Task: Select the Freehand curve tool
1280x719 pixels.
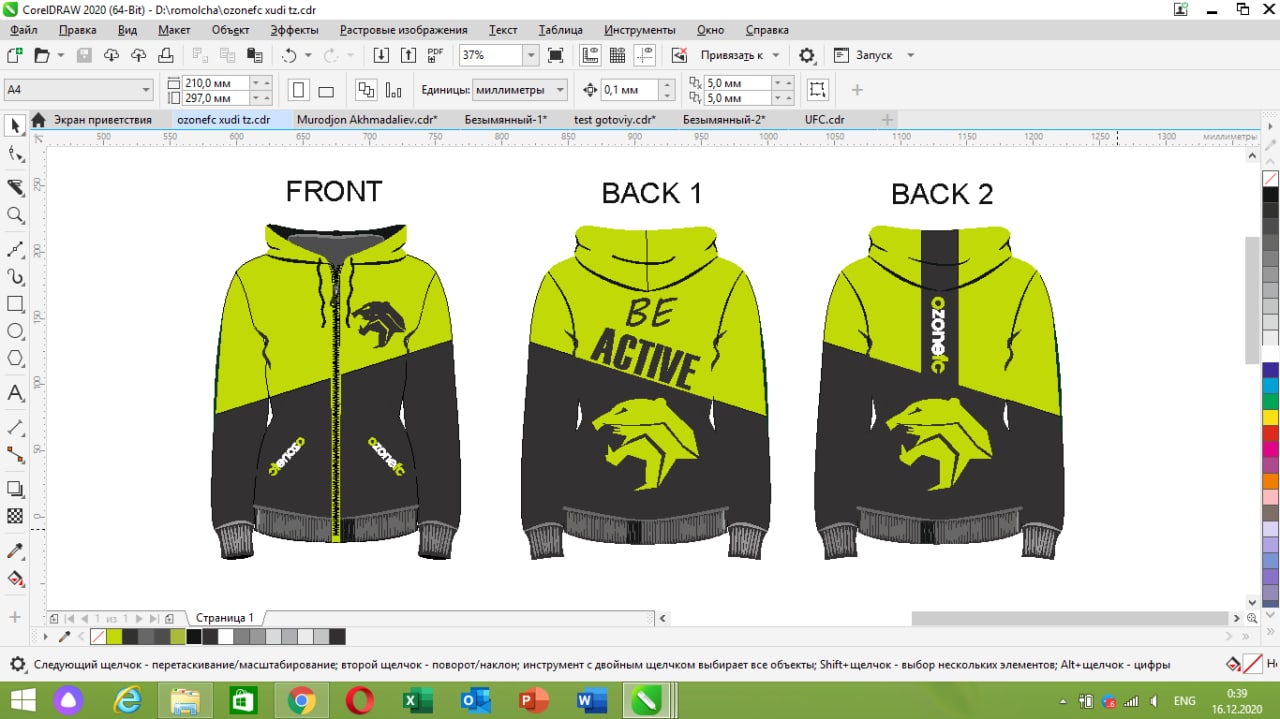Action: [15, 248]
